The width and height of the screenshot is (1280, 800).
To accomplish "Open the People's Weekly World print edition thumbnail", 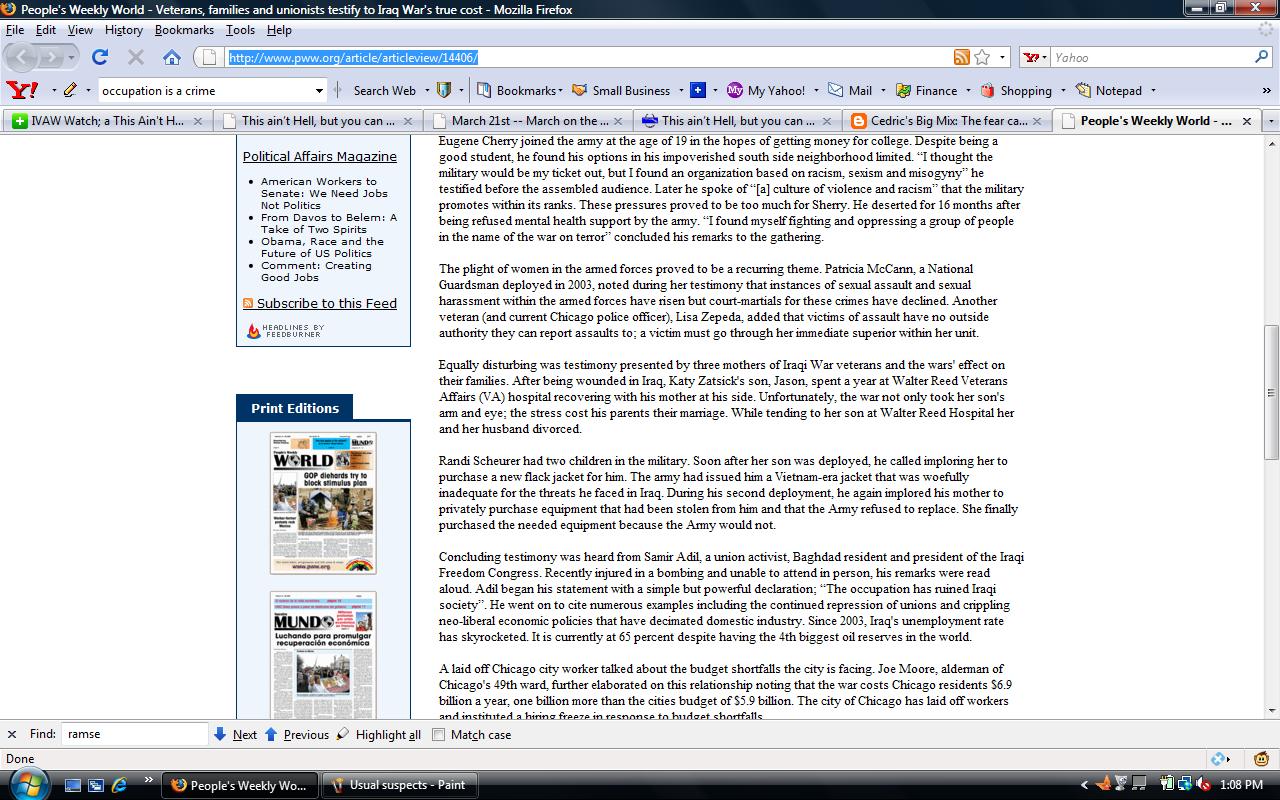I will click(x=323, y=503).
